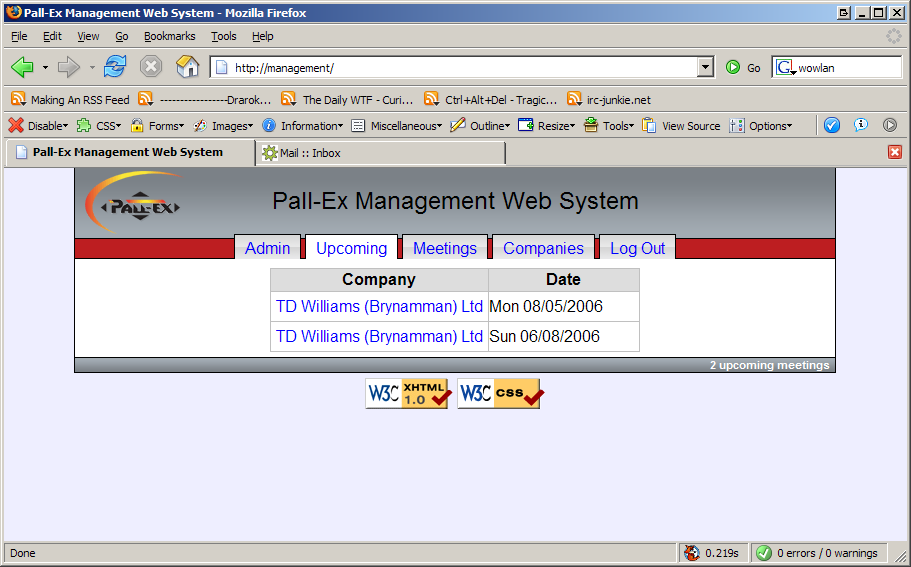Open the Tools menu in menu bar
Viewport: 911px width, 567px height.
pyautogui.click(x=224, y=36)
